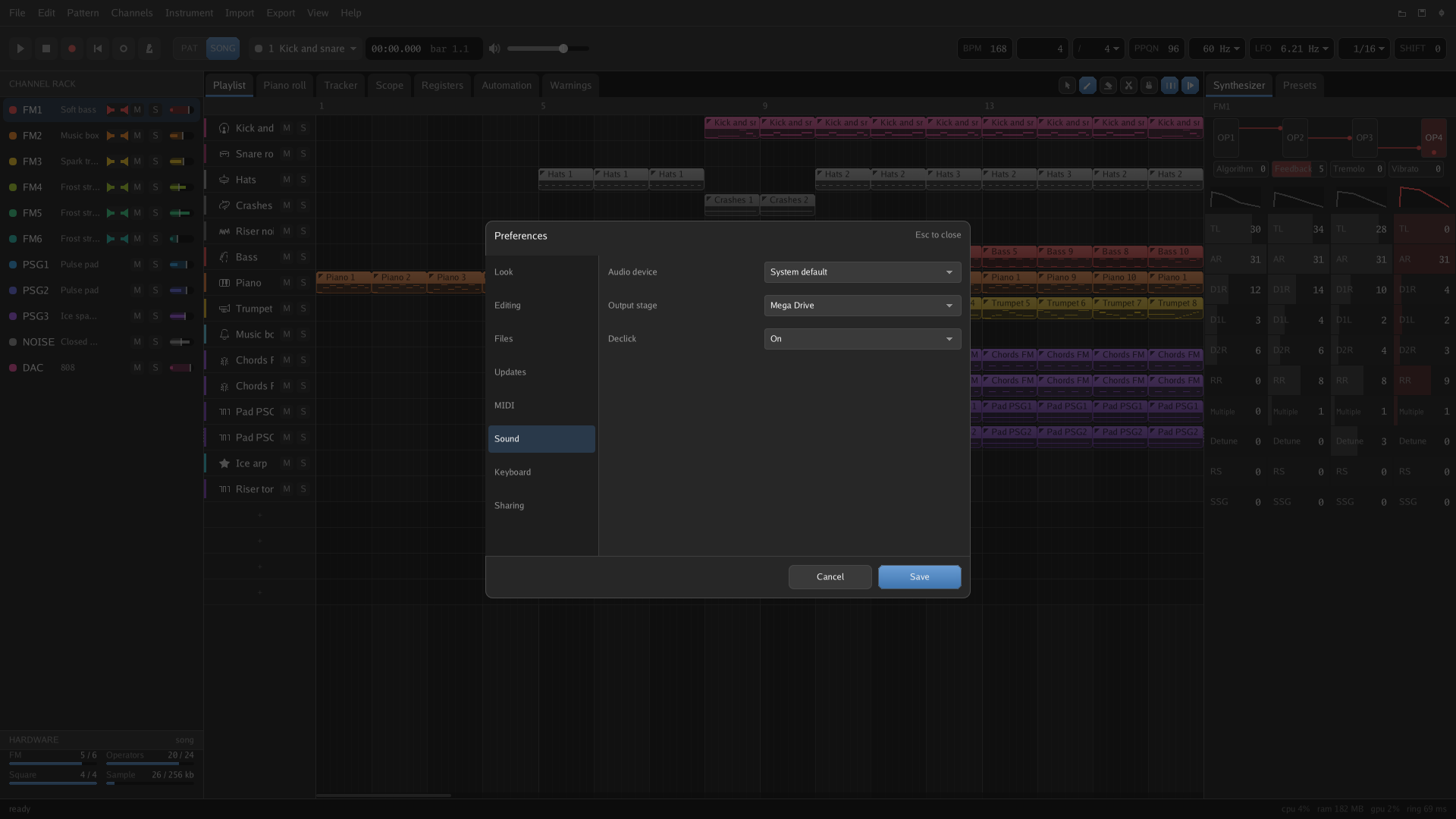Open the time signature denominator dropdown
The width and height of the screenshot is (1456, 819).
click(1098, 49)
